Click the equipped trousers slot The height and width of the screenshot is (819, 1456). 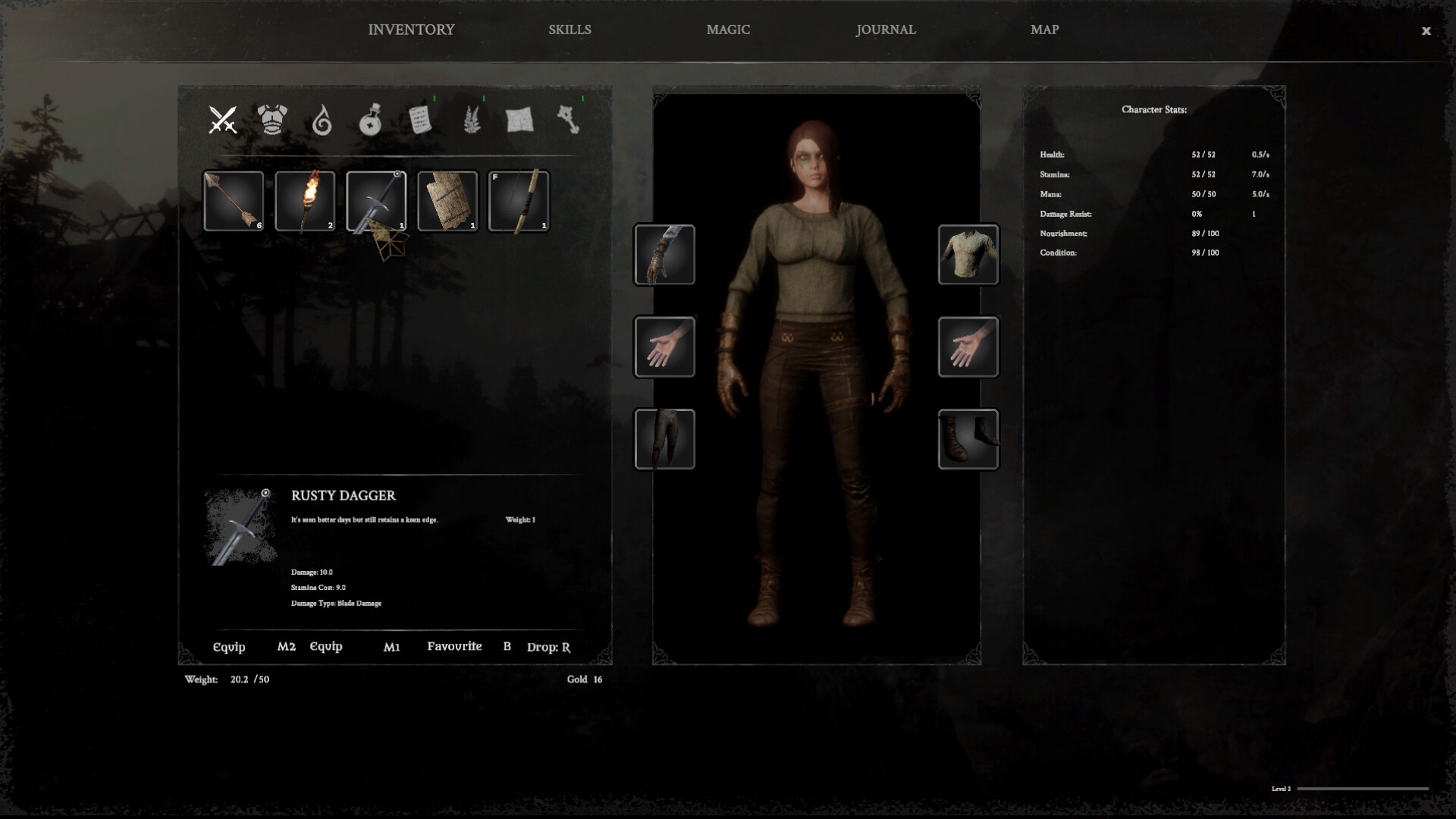664,439
